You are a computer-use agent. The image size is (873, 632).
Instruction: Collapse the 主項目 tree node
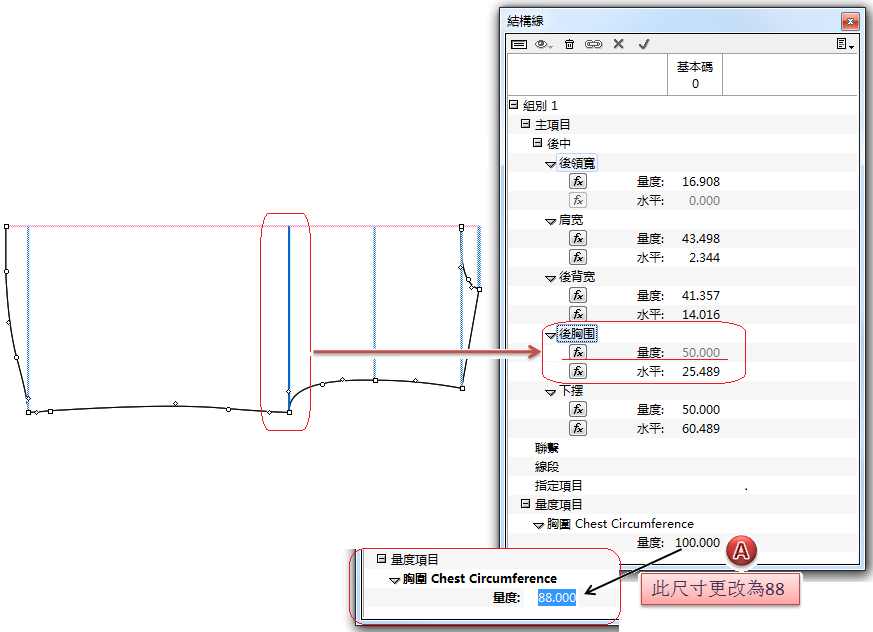click(x=525, y=124)
